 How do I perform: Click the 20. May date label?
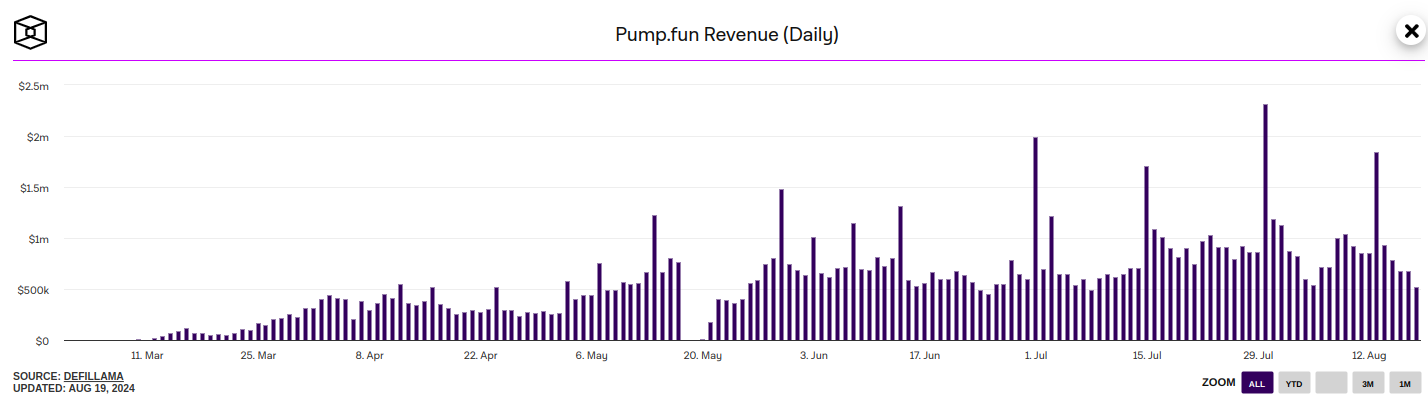[x=703, y=355]
